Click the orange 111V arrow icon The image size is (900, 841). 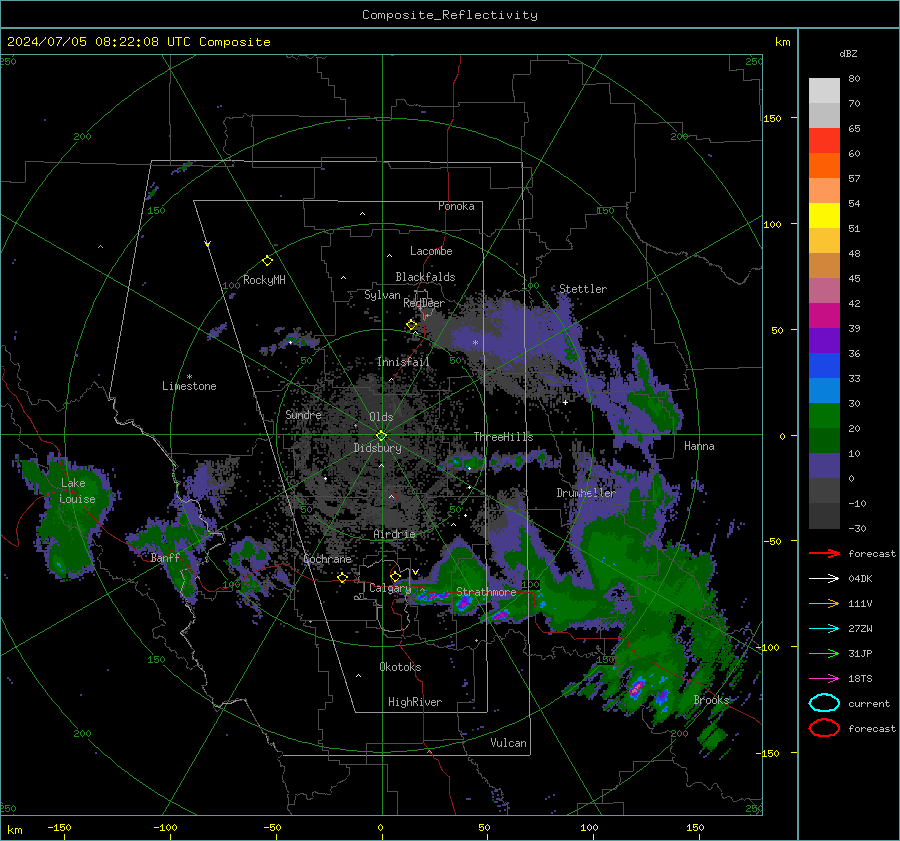(824, 603)
